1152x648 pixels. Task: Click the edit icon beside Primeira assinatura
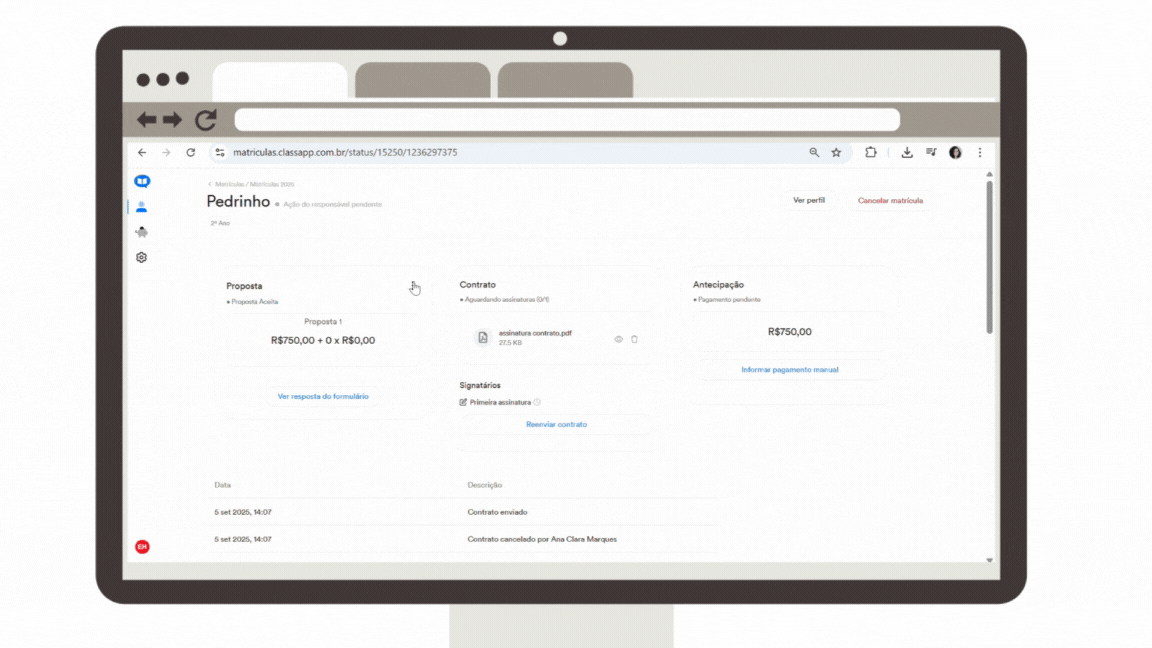[x=463, y=403]
